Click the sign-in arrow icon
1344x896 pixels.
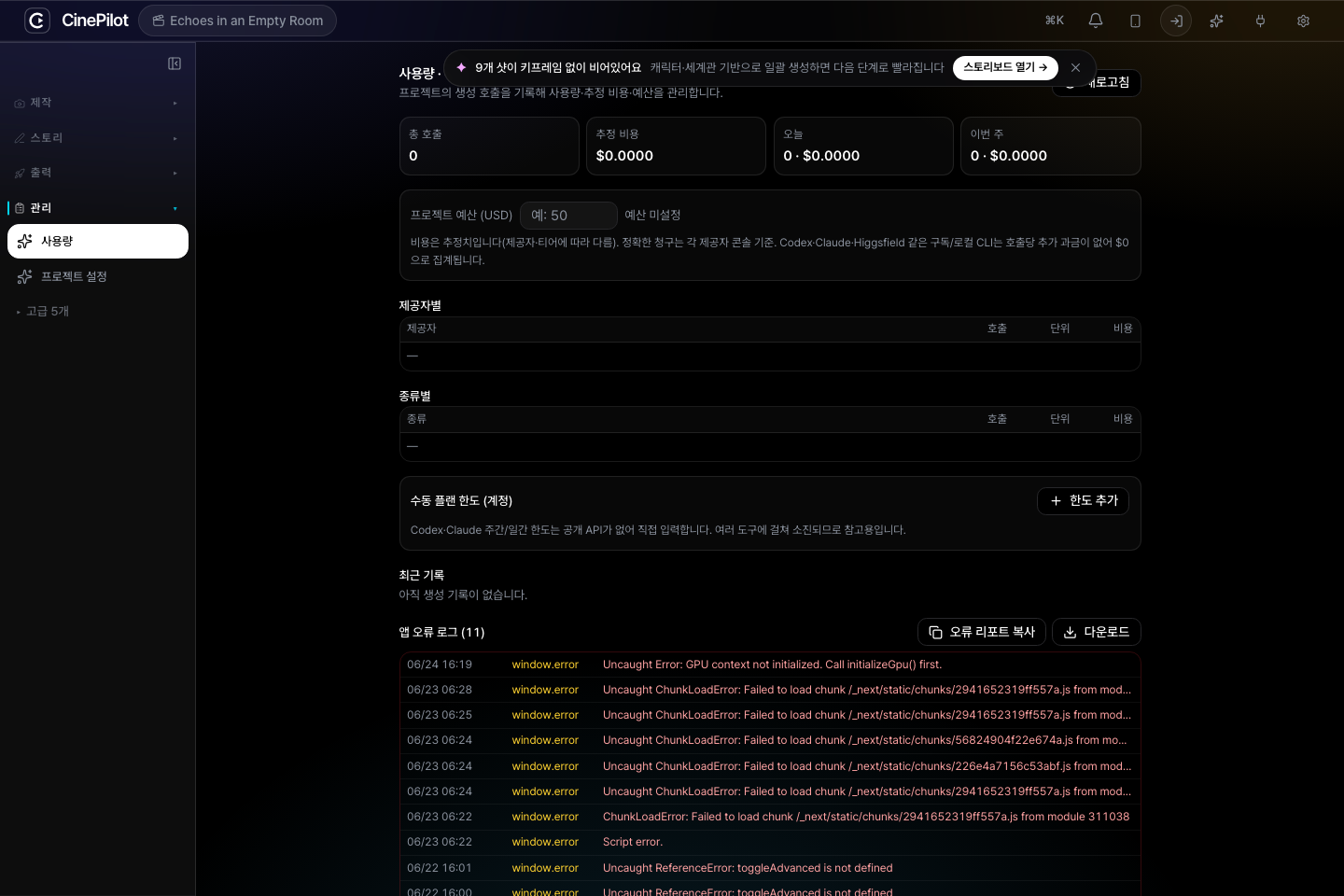[x=1176, y=21]
